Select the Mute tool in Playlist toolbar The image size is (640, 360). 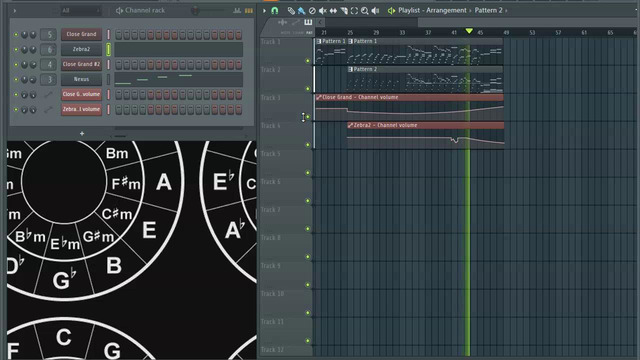[322, 11]
